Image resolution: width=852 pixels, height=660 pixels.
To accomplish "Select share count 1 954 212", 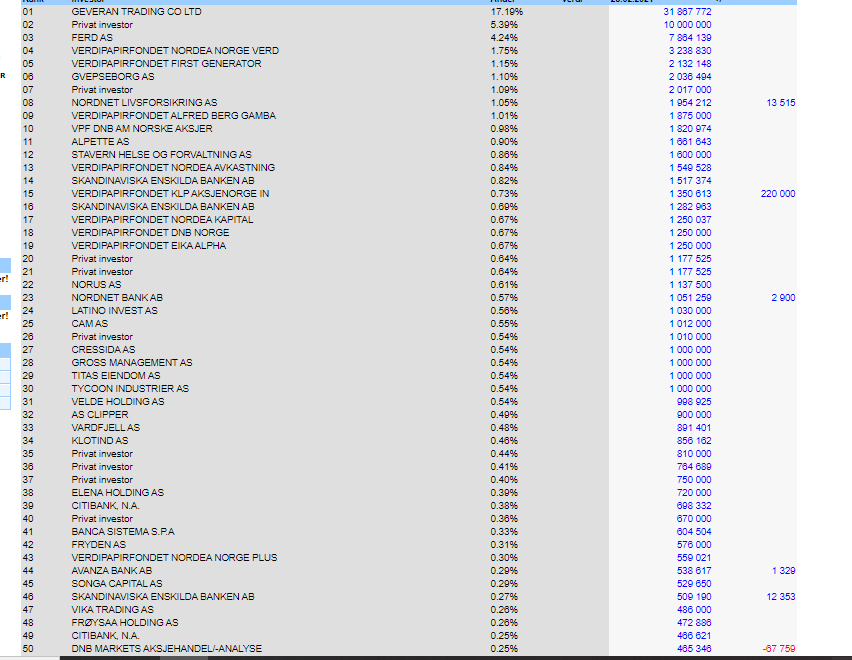I will (x=690, y=103).
